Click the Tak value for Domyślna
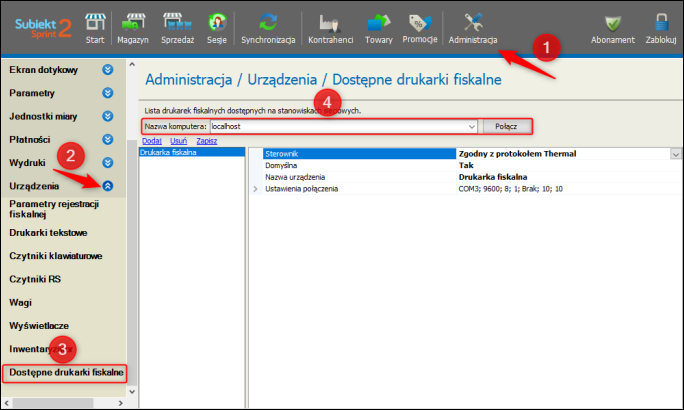Image resolution: width=684 pixels, height=410 pixels. 466,165
